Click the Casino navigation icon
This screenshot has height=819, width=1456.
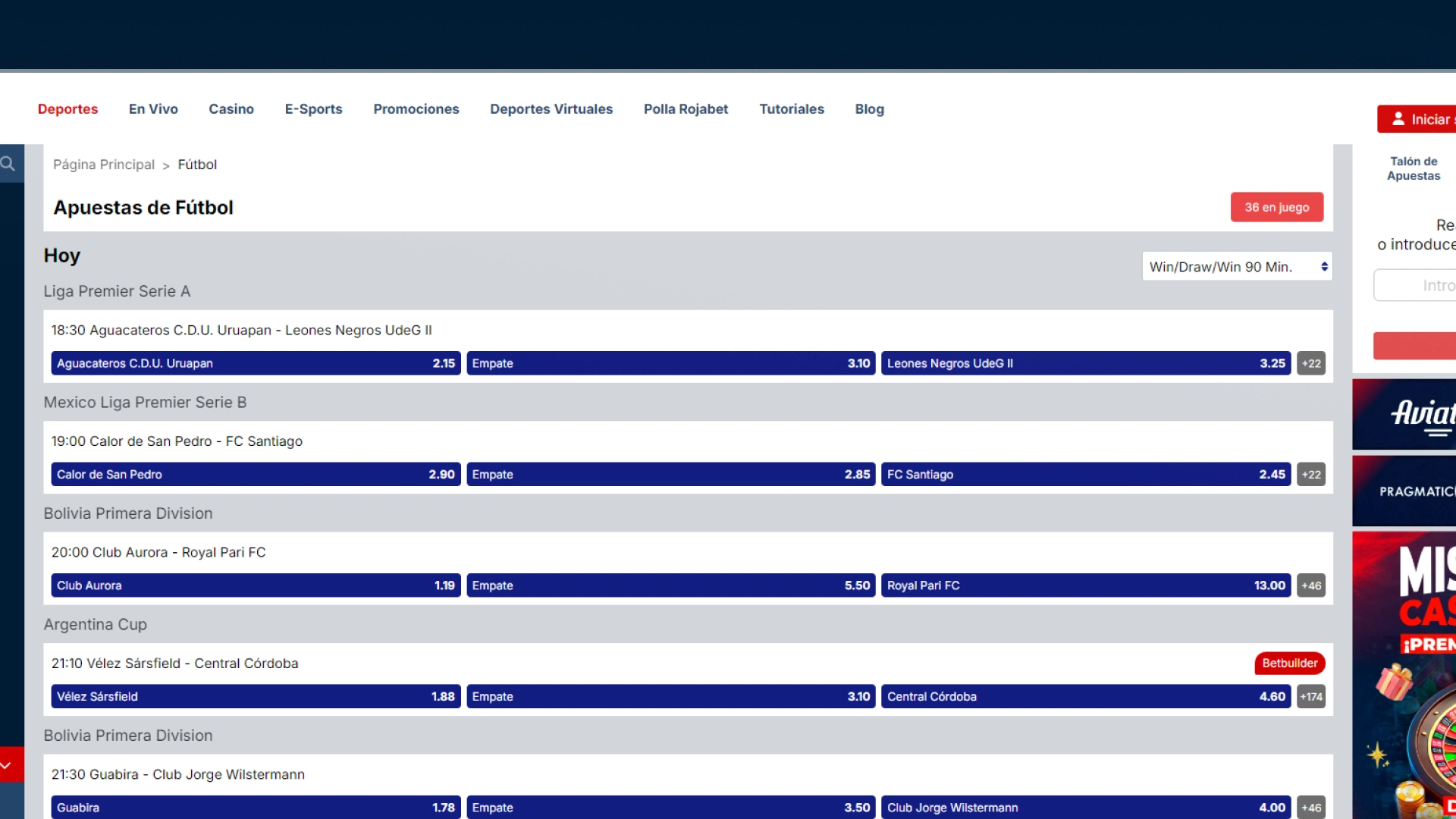pos(231,109)
